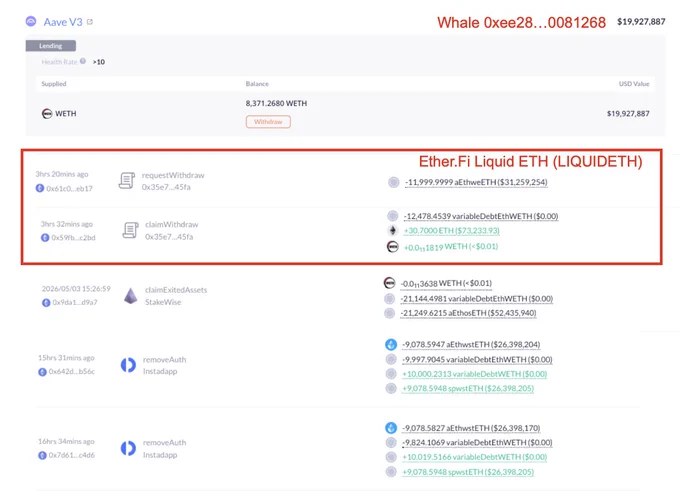Open requestWithdraw contract 0x35e7...45fa
Screen dimensions: 680x502
(166, 187)
